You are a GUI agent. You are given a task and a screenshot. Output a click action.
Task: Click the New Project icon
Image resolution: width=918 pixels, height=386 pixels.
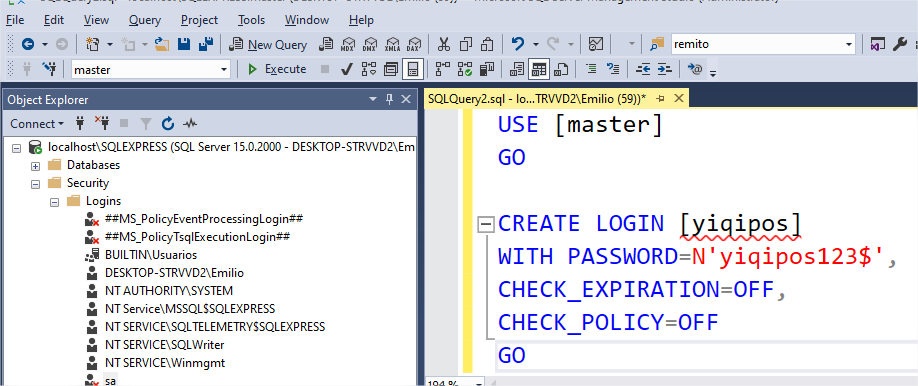[x=93, y=45]
